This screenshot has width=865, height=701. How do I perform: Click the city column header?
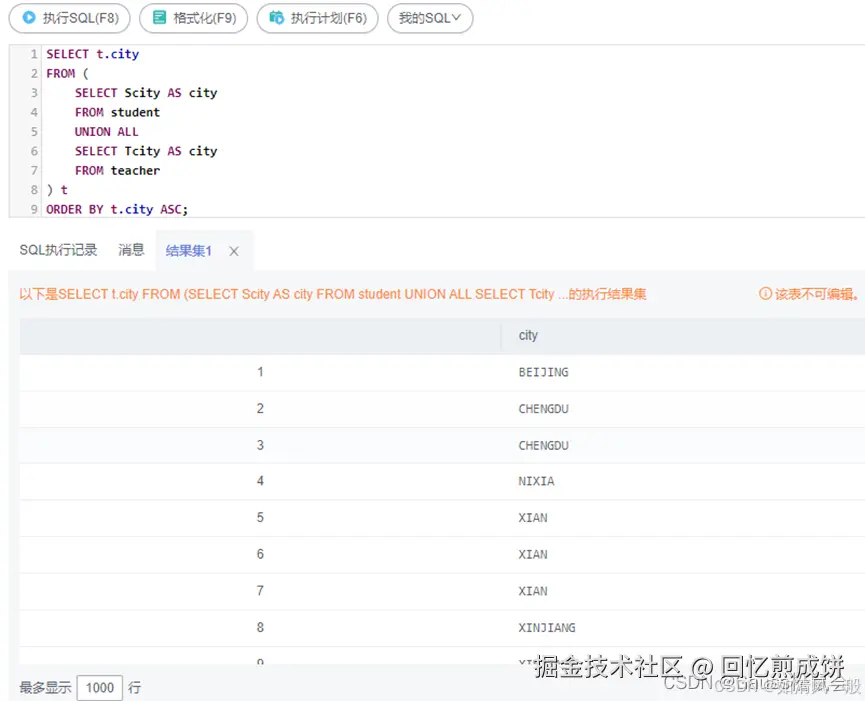(x=528, y=335)
